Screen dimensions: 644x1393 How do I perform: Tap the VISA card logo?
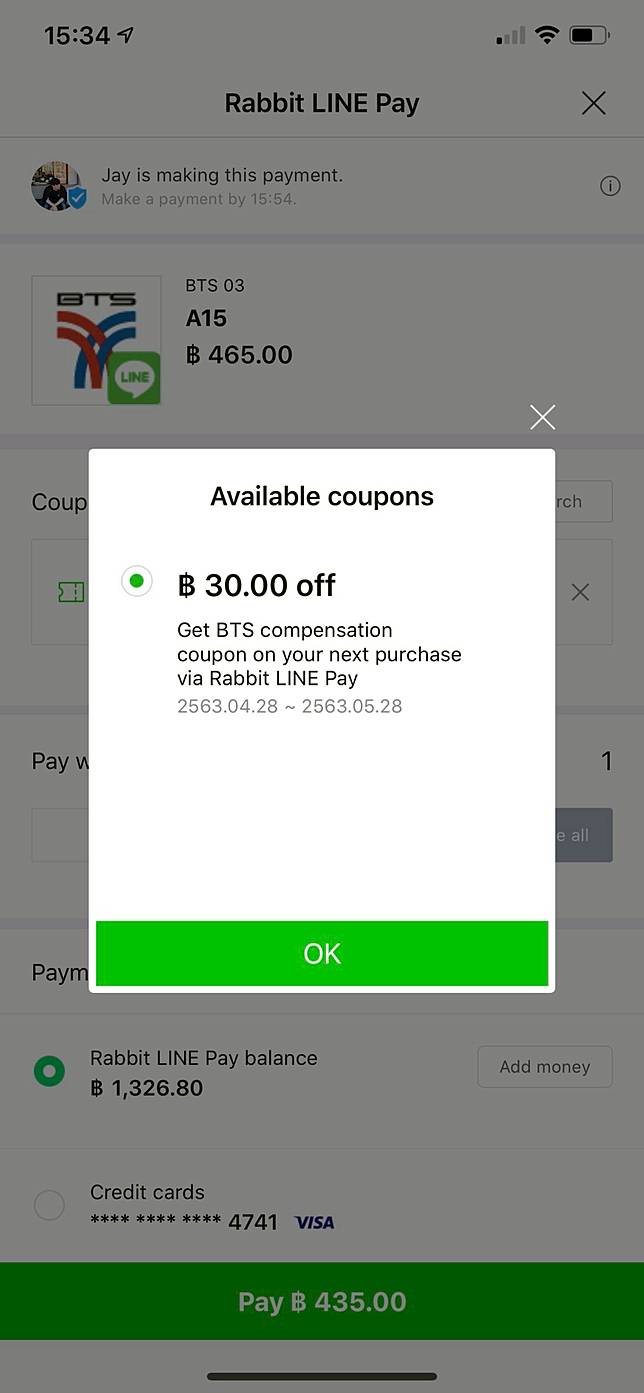[314, 1222]
